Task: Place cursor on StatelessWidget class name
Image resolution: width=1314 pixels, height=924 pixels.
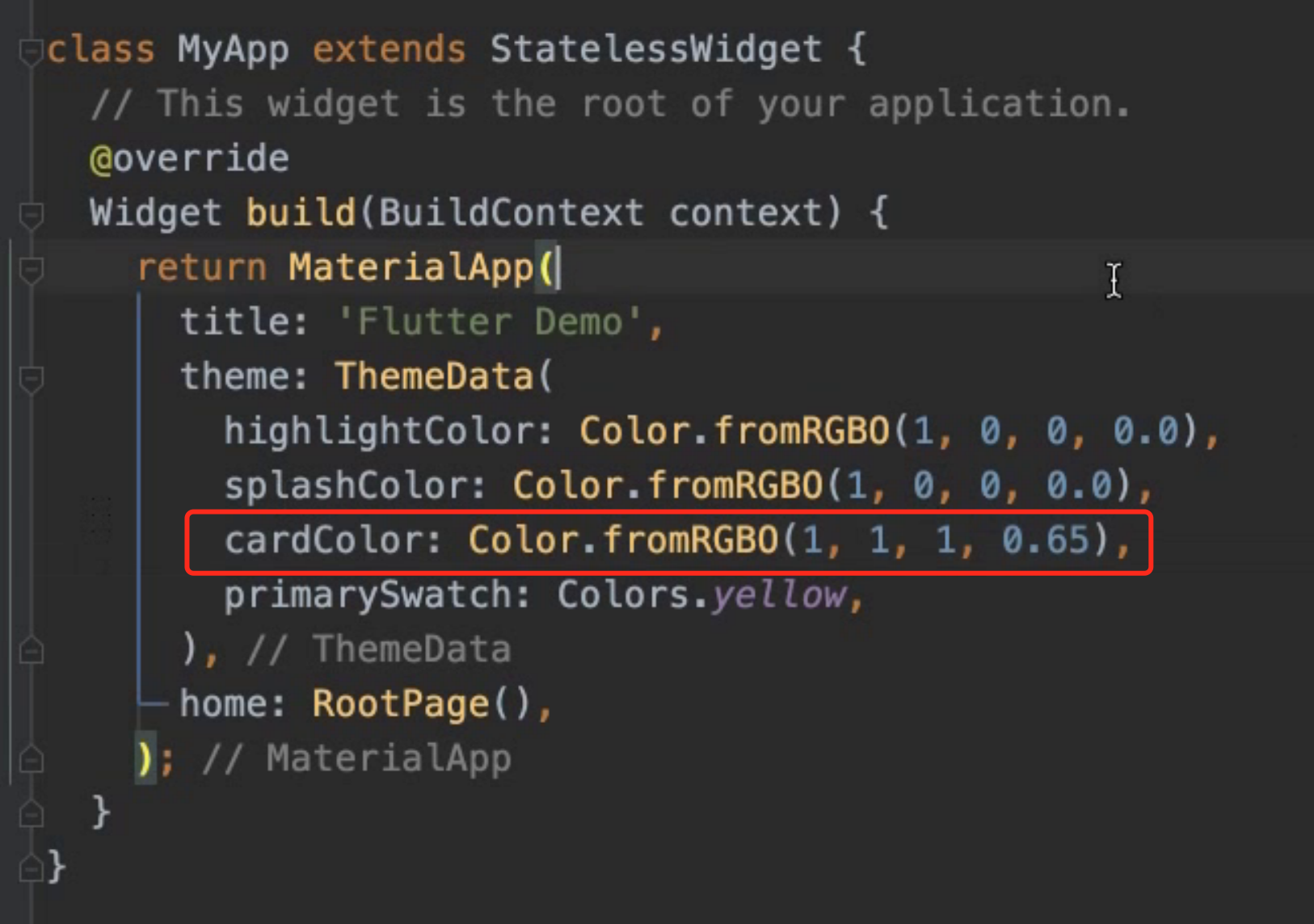Action: tap(655, 49)
